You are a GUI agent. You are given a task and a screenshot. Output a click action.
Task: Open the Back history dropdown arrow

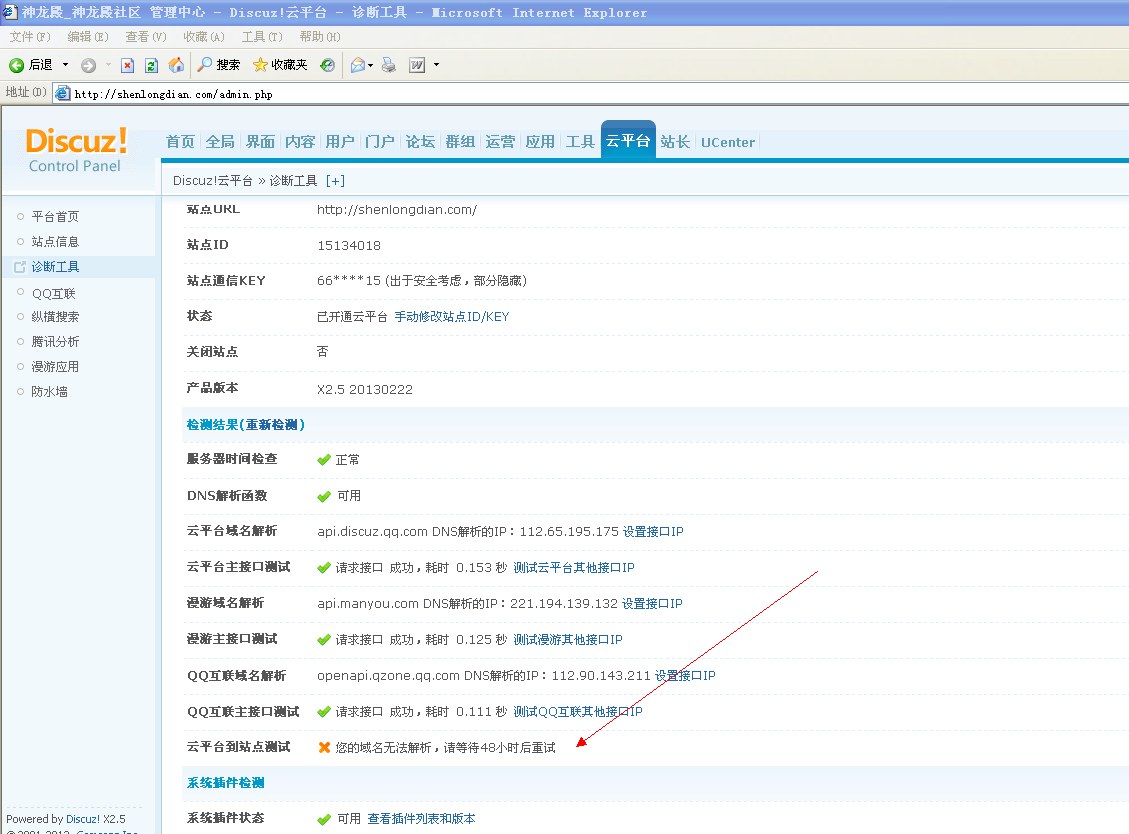66,65
